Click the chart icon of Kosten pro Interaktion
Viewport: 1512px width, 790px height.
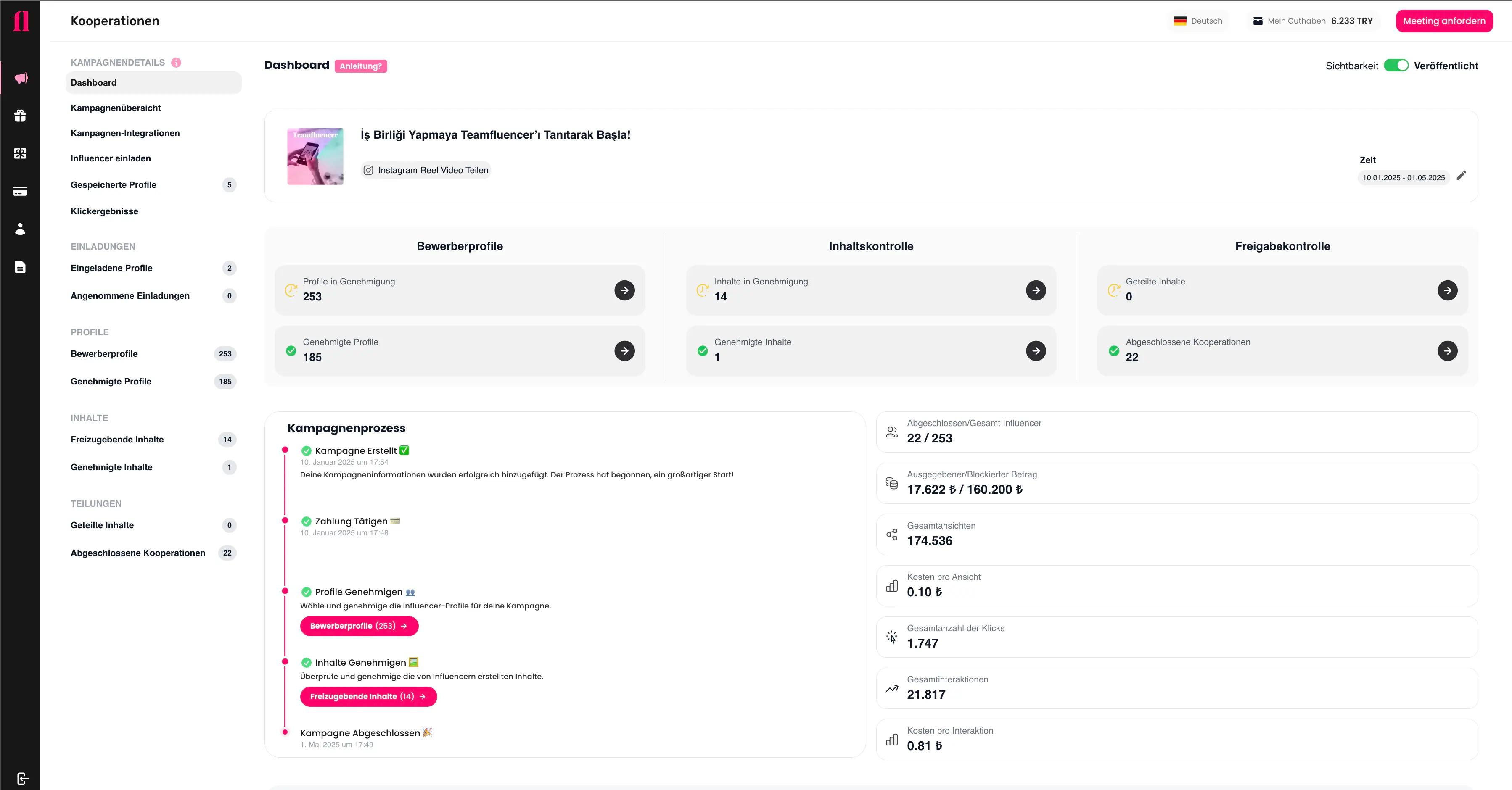[x=891, y=740]
